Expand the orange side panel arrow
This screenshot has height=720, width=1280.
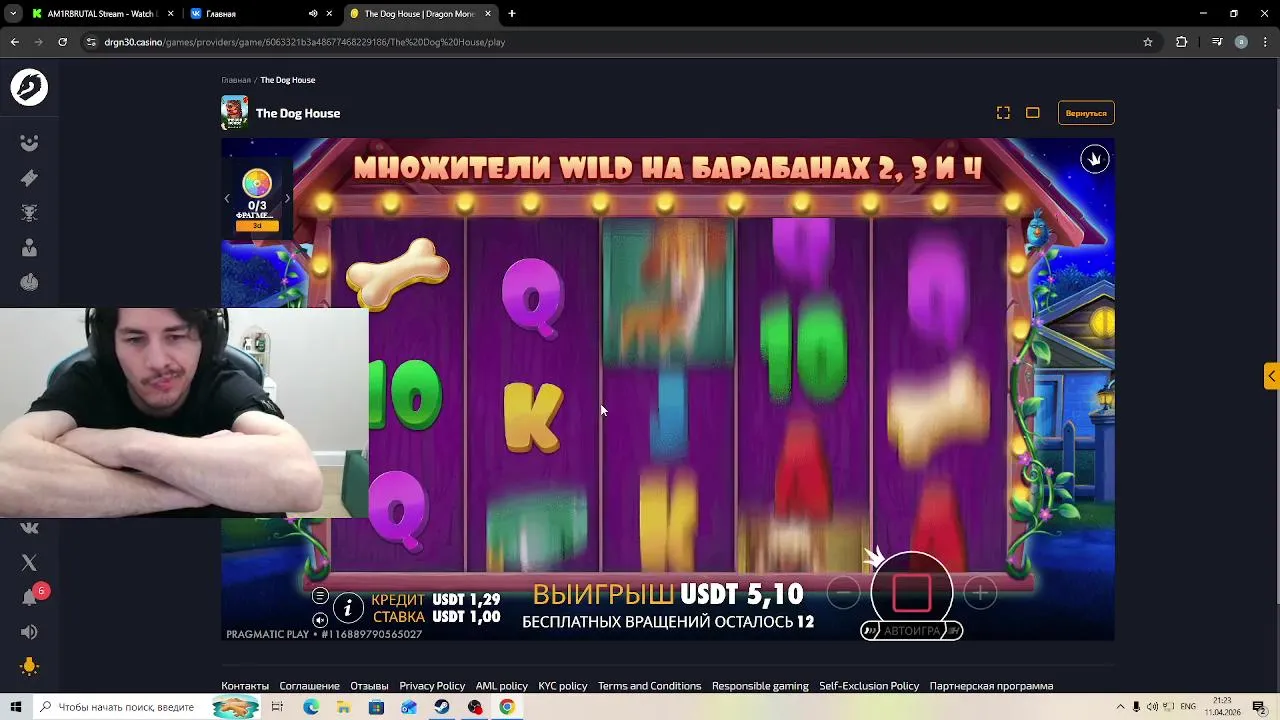coord(1271,376)
